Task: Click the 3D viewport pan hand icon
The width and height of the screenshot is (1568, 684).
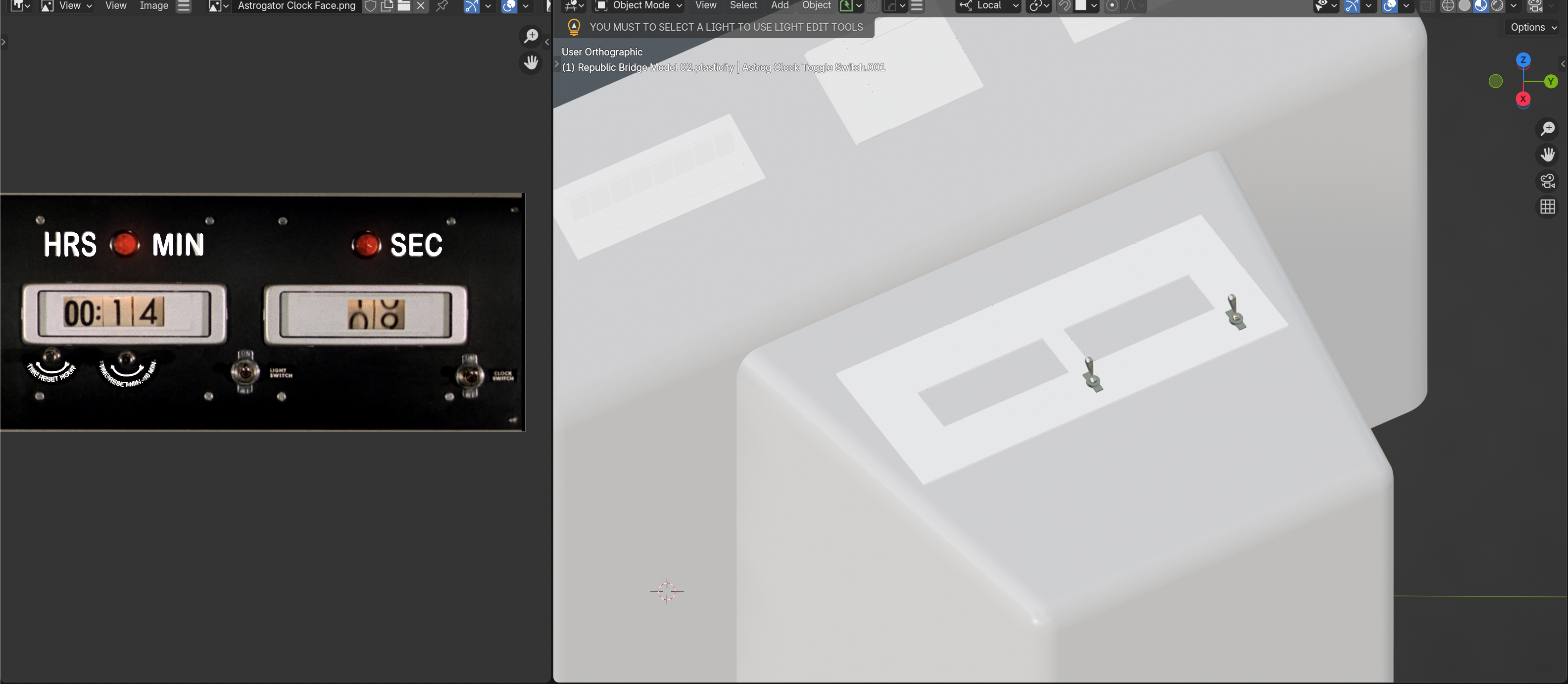Action: (1547, 155)
